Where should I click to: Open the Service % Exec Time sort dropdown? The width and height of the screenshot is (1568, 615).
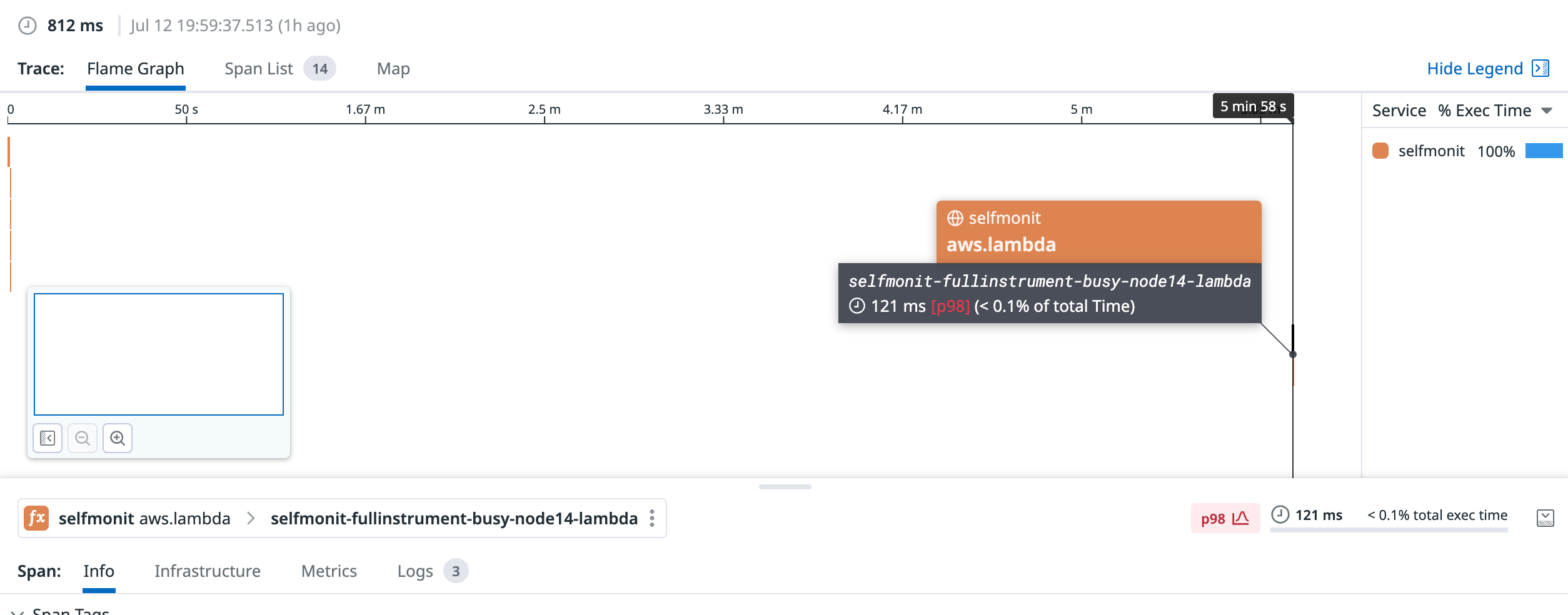point(1546,110)
